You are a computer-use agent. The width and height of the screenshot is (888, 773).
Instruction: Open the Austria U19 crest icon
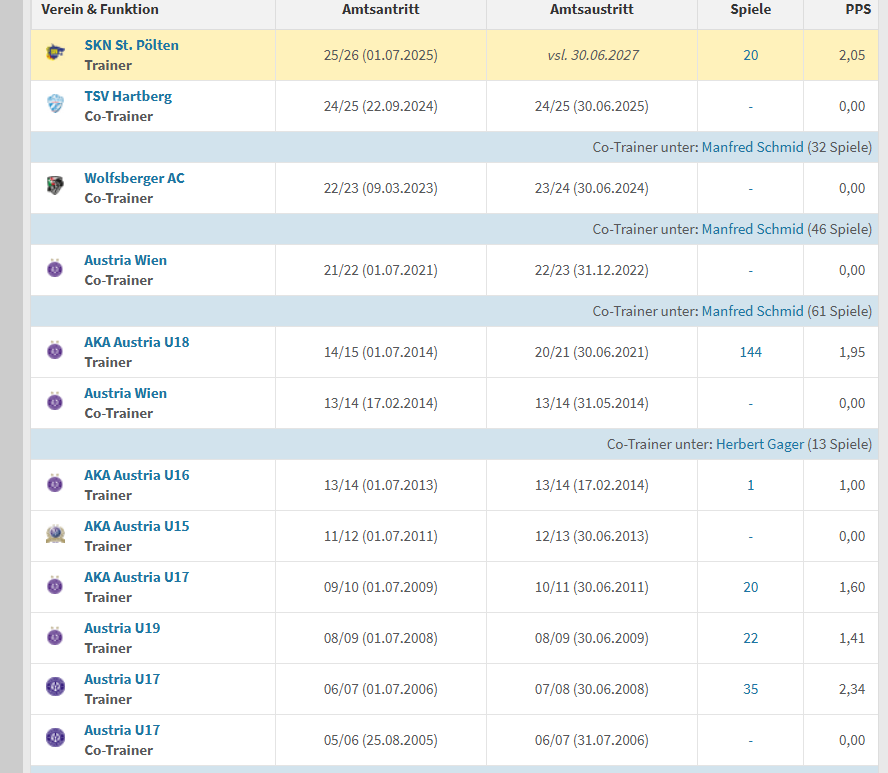click(x=55, y=637)
